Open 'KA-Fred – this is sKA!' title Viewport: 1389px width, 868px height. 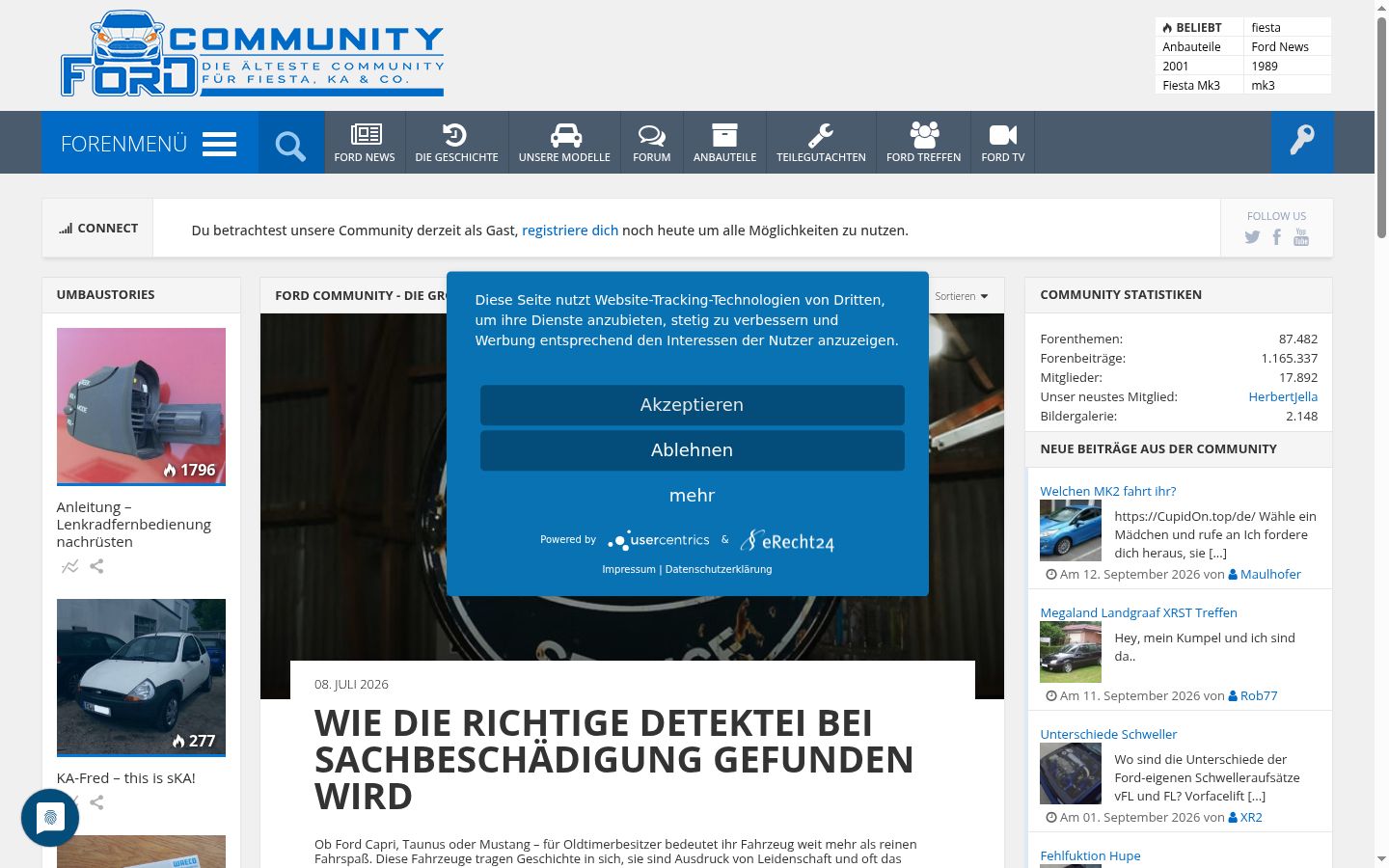pyautogui.click(x=126, y=778)
